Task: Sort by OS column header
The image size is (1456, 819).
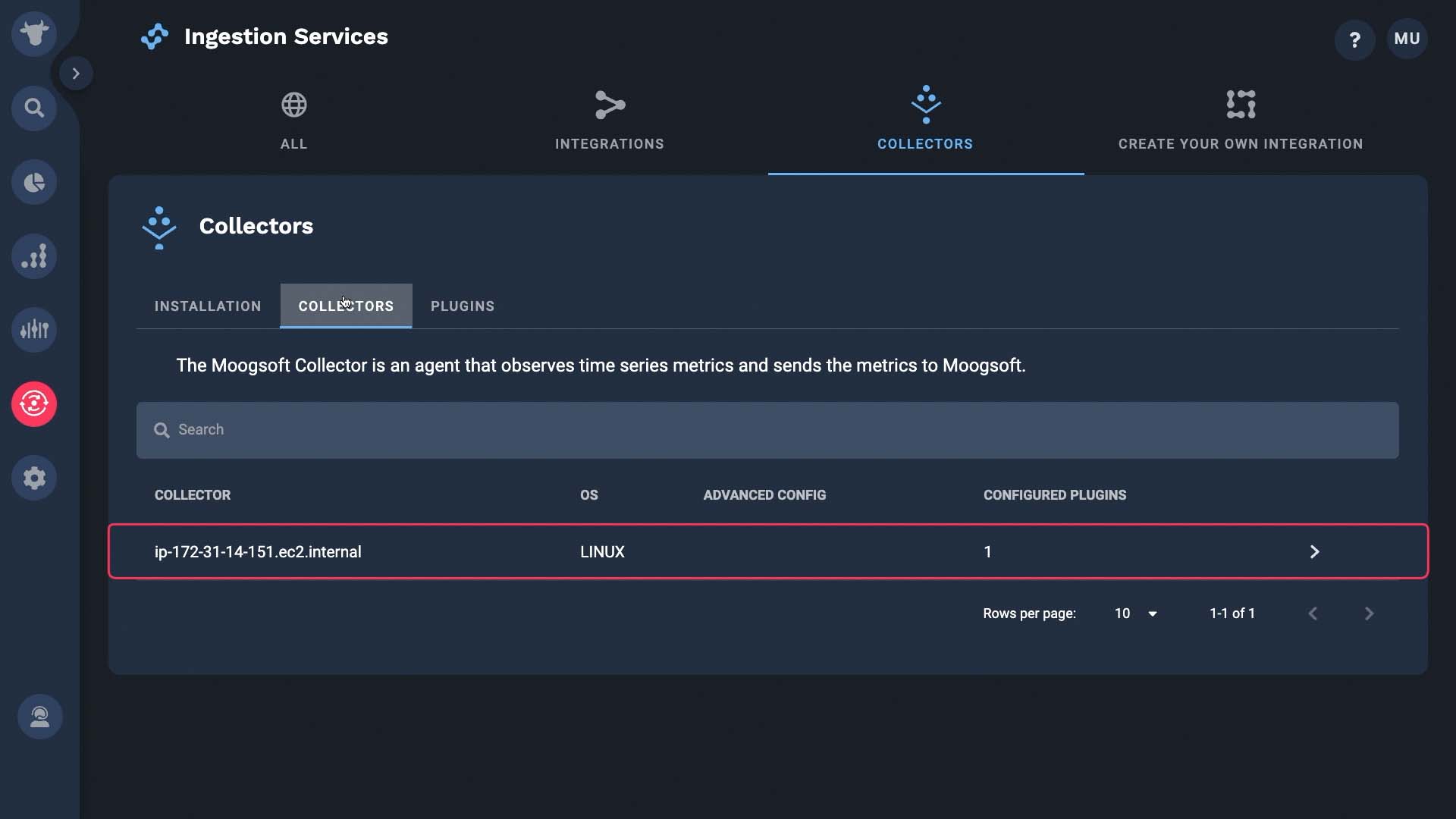Action: coord(589,495)
